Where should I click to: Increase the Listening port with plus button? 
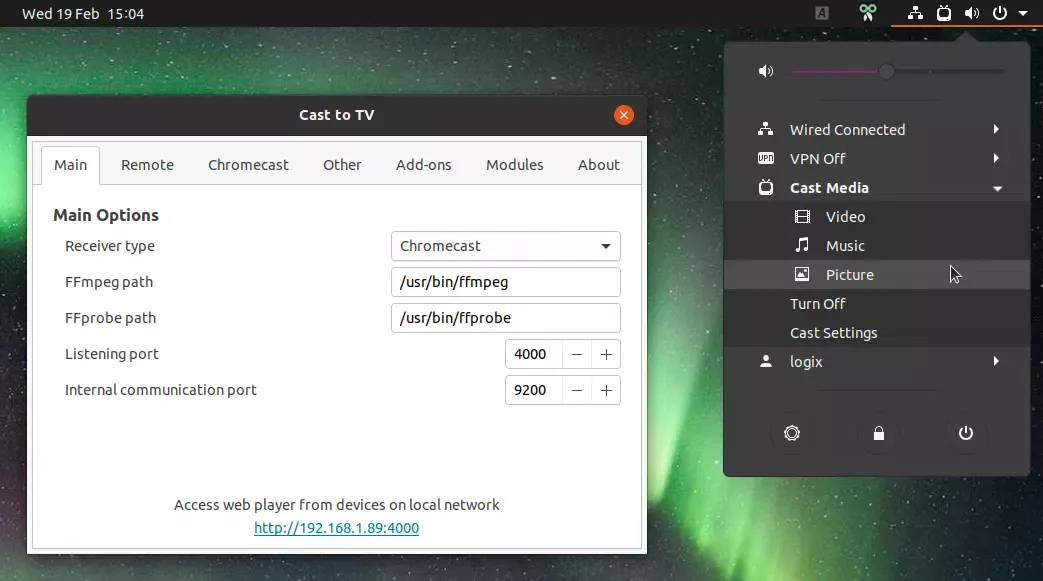pos(606,354)
